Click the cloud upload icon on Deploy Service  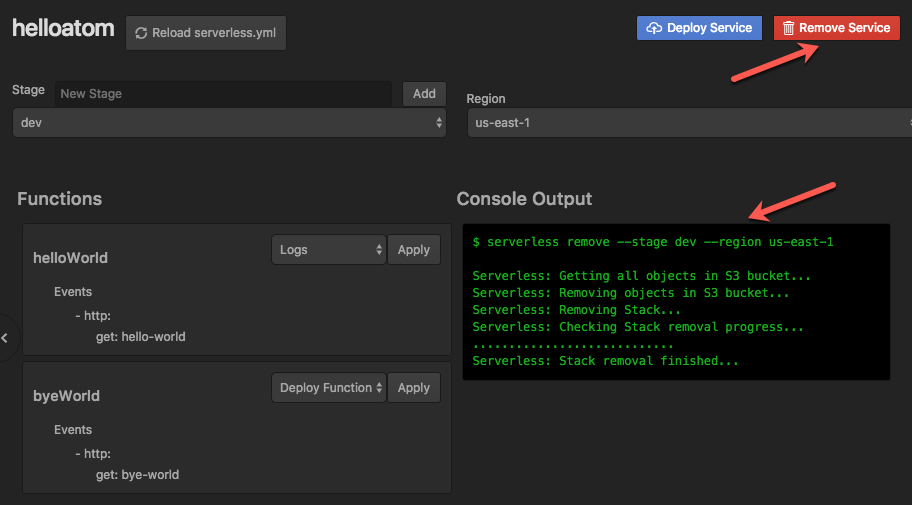click(654, 28)
